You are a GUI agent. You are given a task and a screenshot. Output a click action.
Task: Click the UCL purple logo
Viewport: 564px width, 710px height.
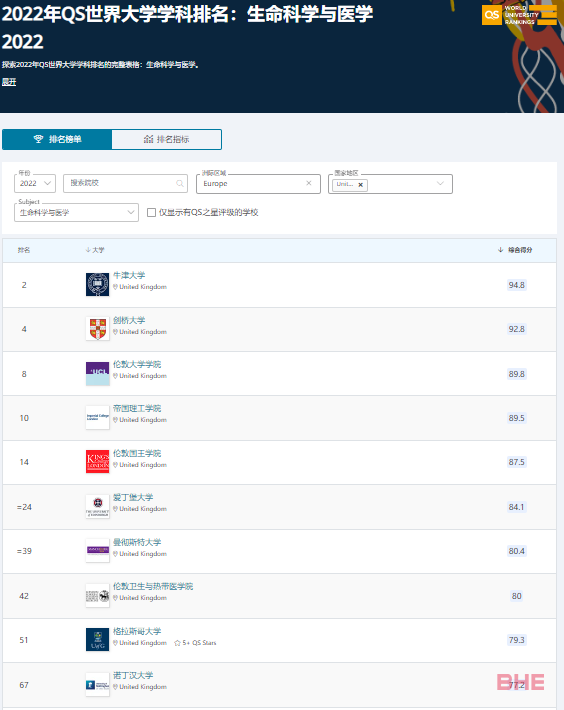click(x=98, y=374)
